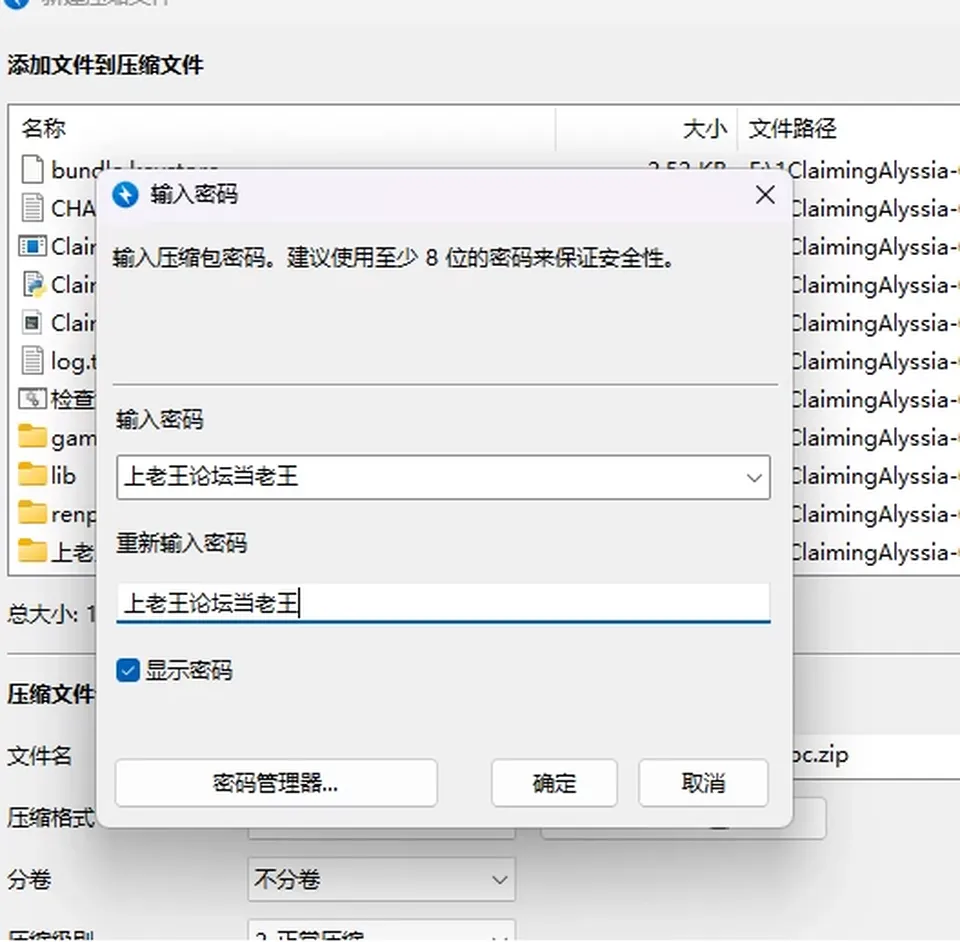This screenshot has width=960, height=942.
Task: Open the 密码管理器... password manager
Action: click(x=276, y=783)
